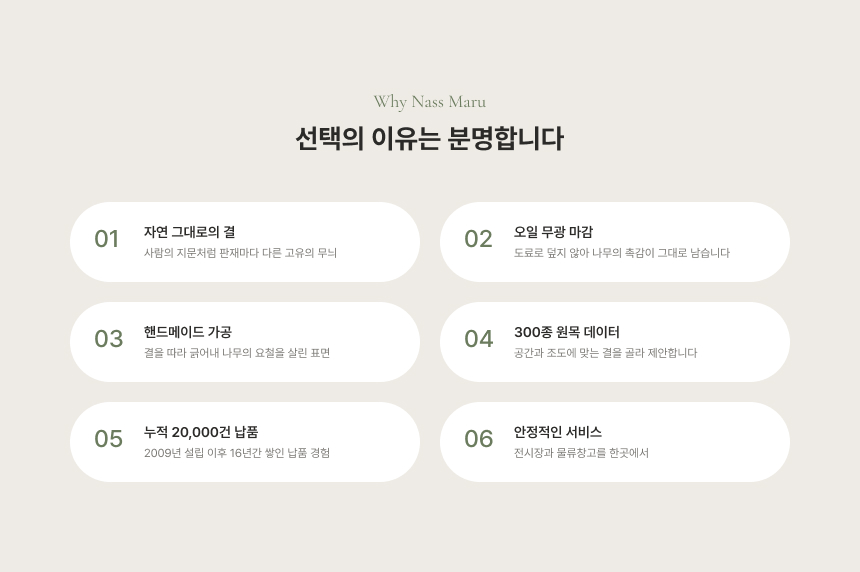The width and height of the screenshot is (860, 572).
Task: Open the 안정적인 서비스 card
Action: [x=615, y=442]
